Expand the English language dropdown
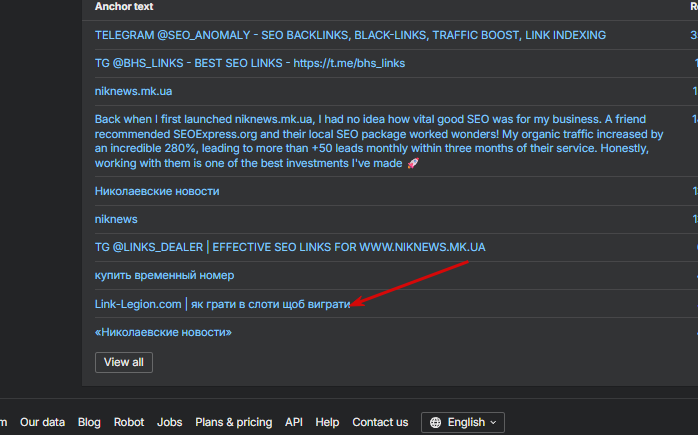The height and width of the screenshot is (435, 698). click(463, 423)
